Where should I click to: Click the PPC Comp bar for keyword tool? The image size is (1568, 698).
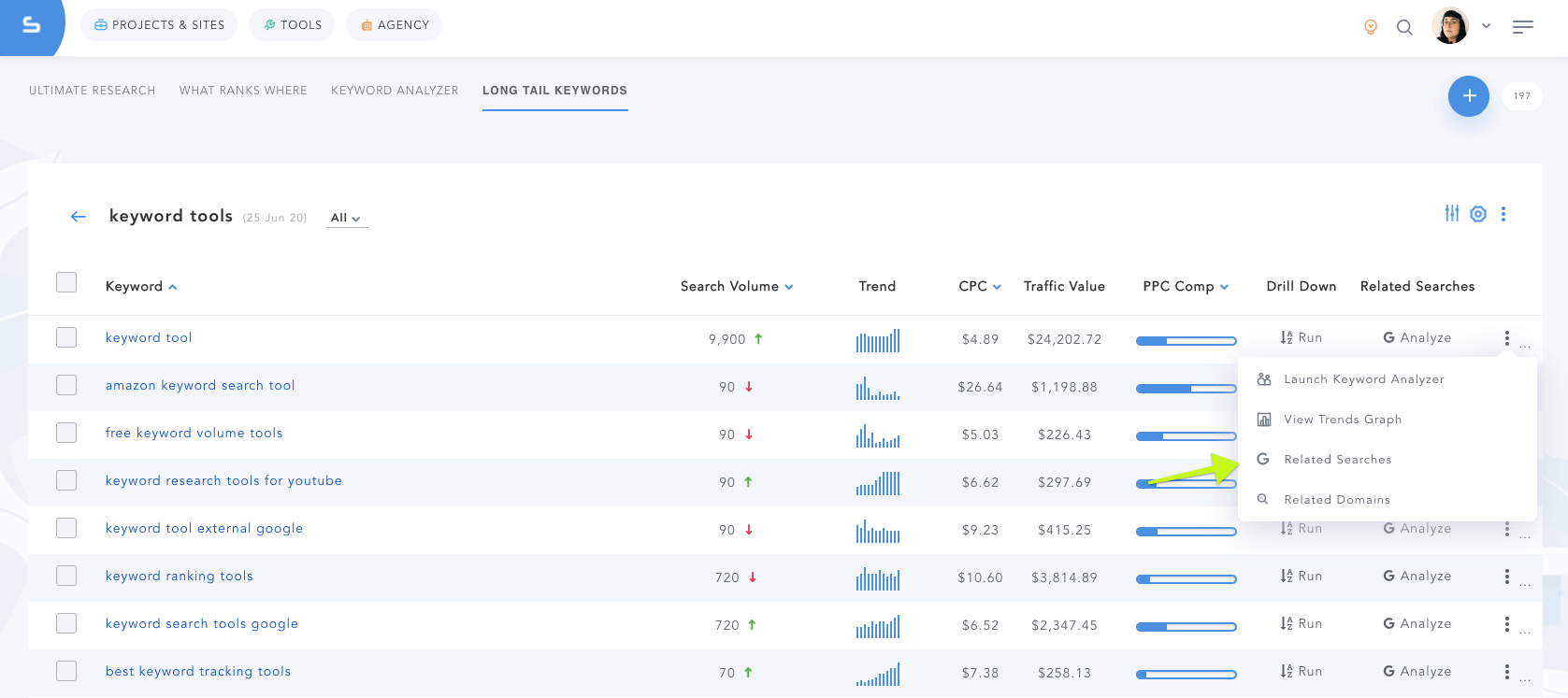tap(1186, 341)
